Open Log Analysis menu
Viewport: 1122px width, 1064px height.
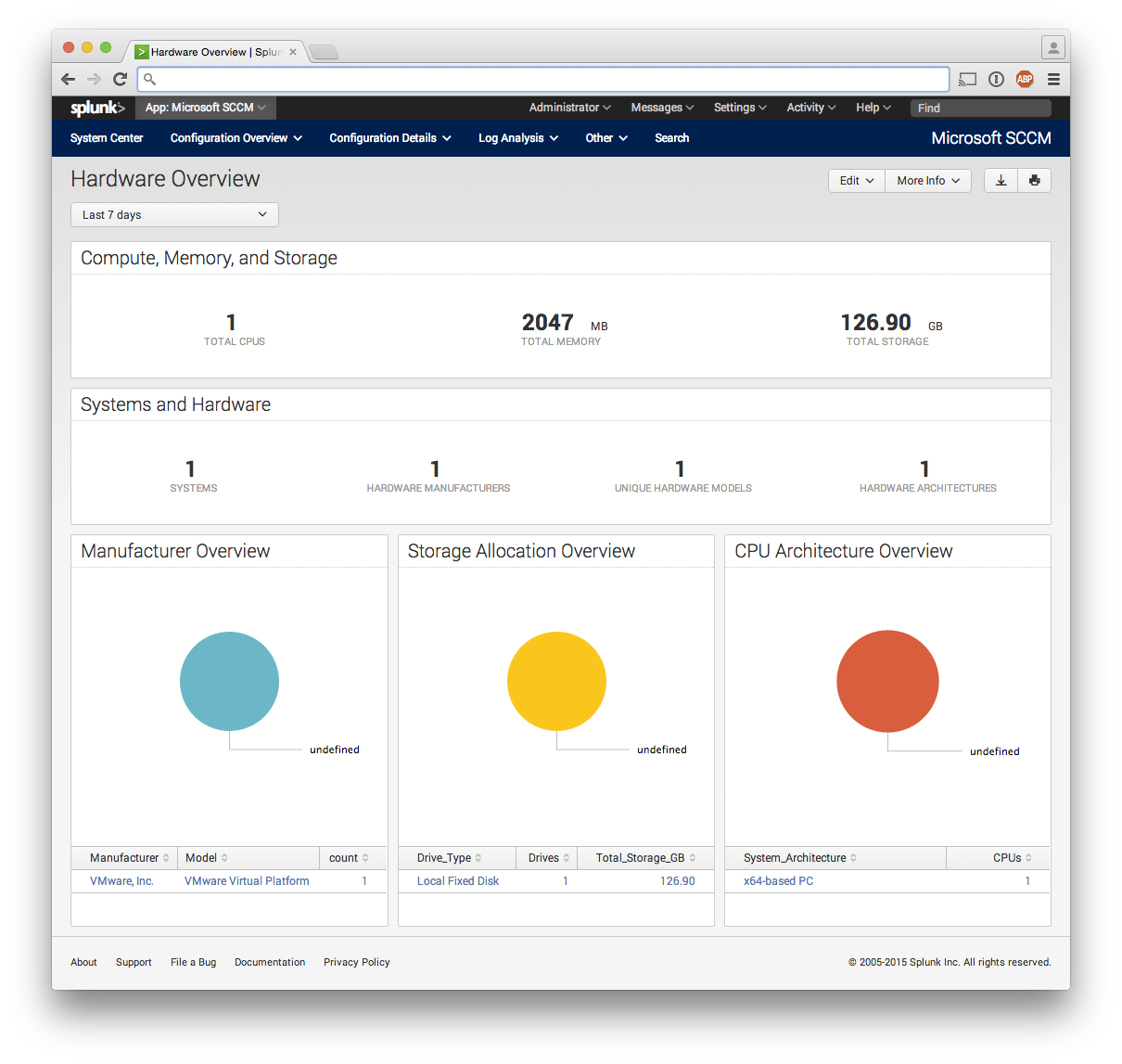[518, 138]
